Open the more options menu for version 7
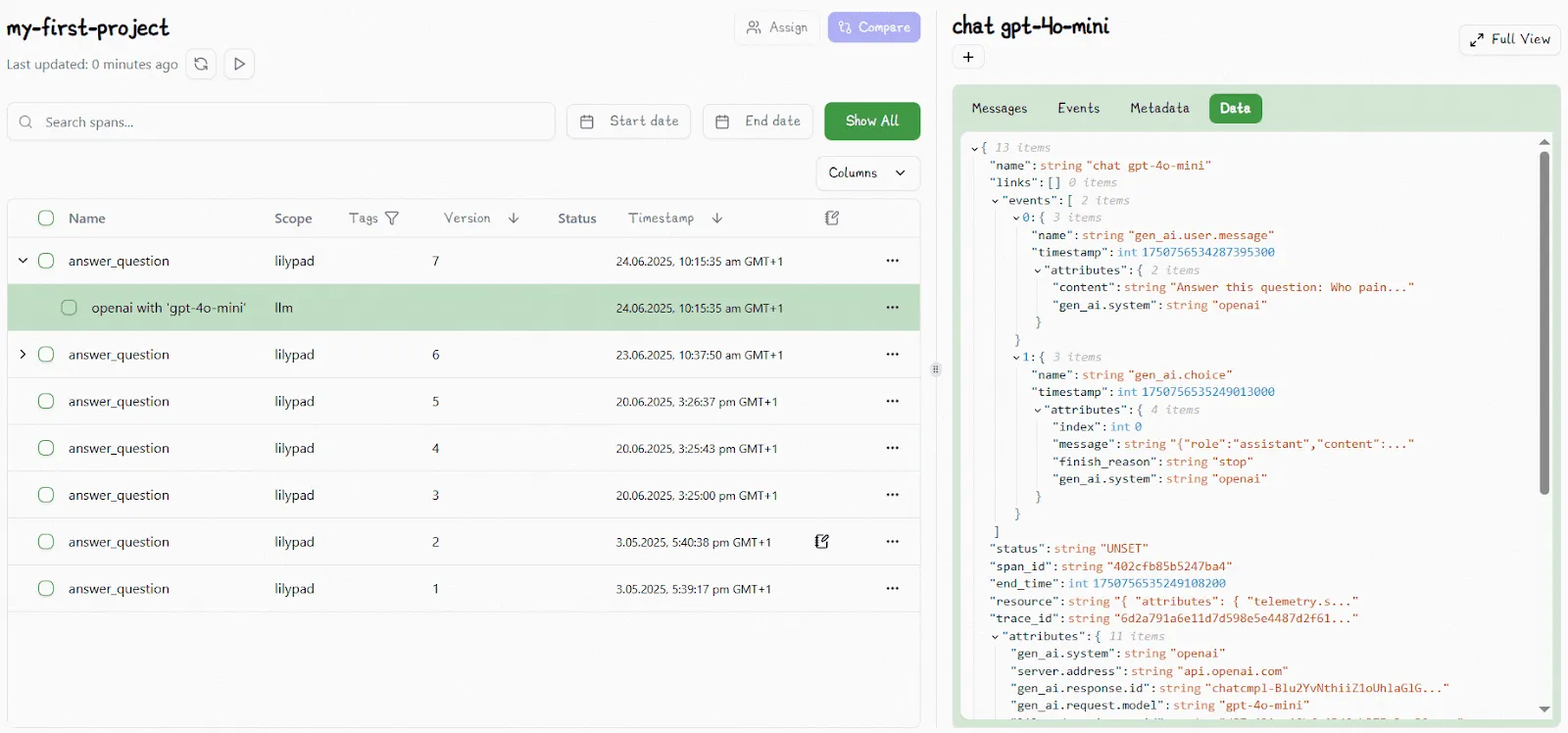Viewport: 1568px width, 733px height. (x=893, y=261)
